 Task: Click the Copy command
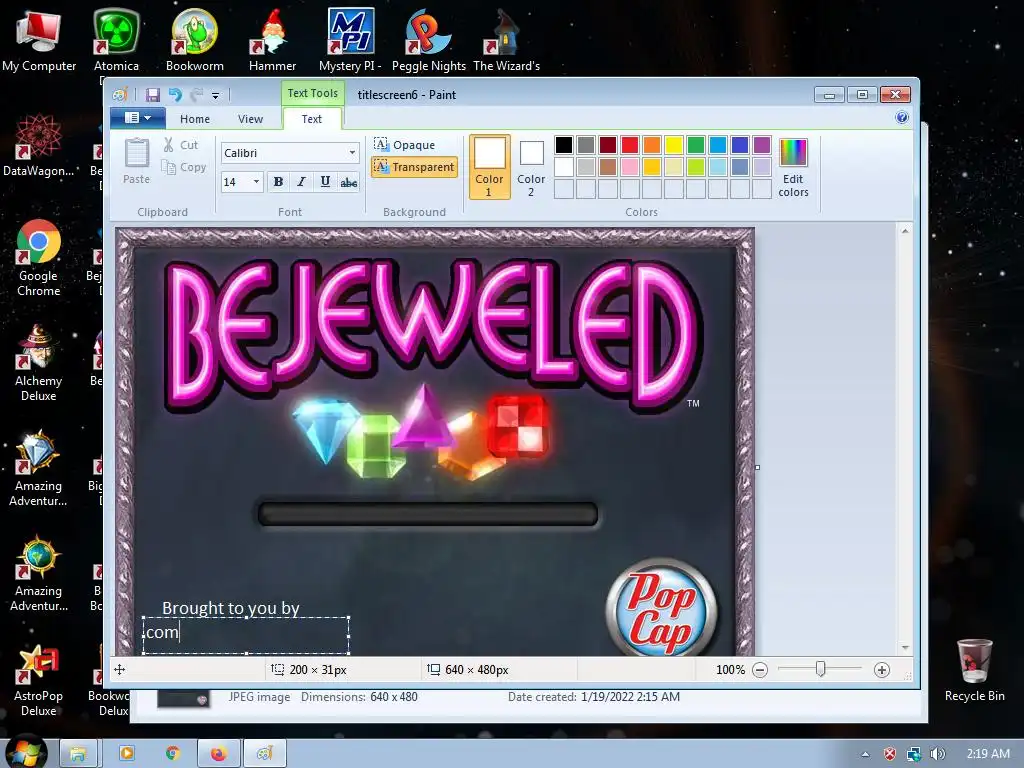[x=184, y=167]
